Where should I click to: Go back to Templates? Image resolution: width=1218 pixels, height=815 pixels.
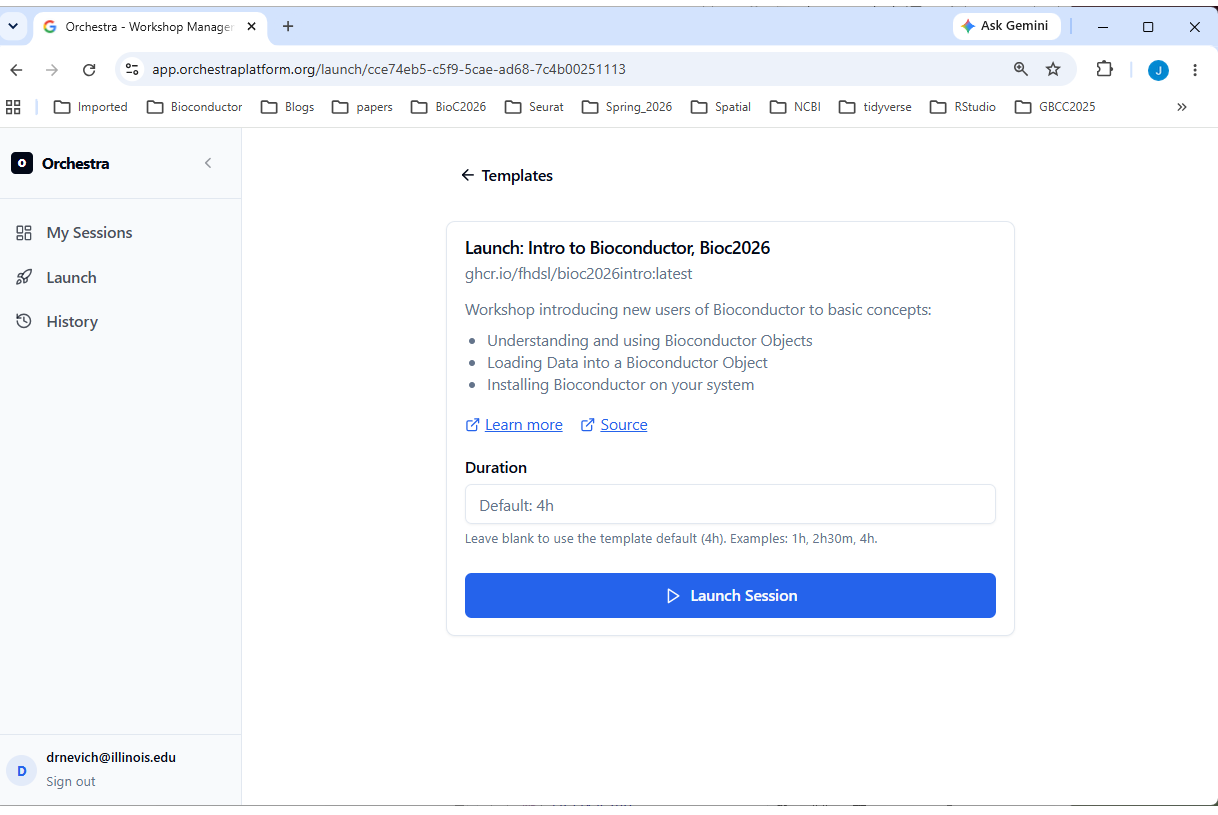pyautogui.click(x=506, y=175)
